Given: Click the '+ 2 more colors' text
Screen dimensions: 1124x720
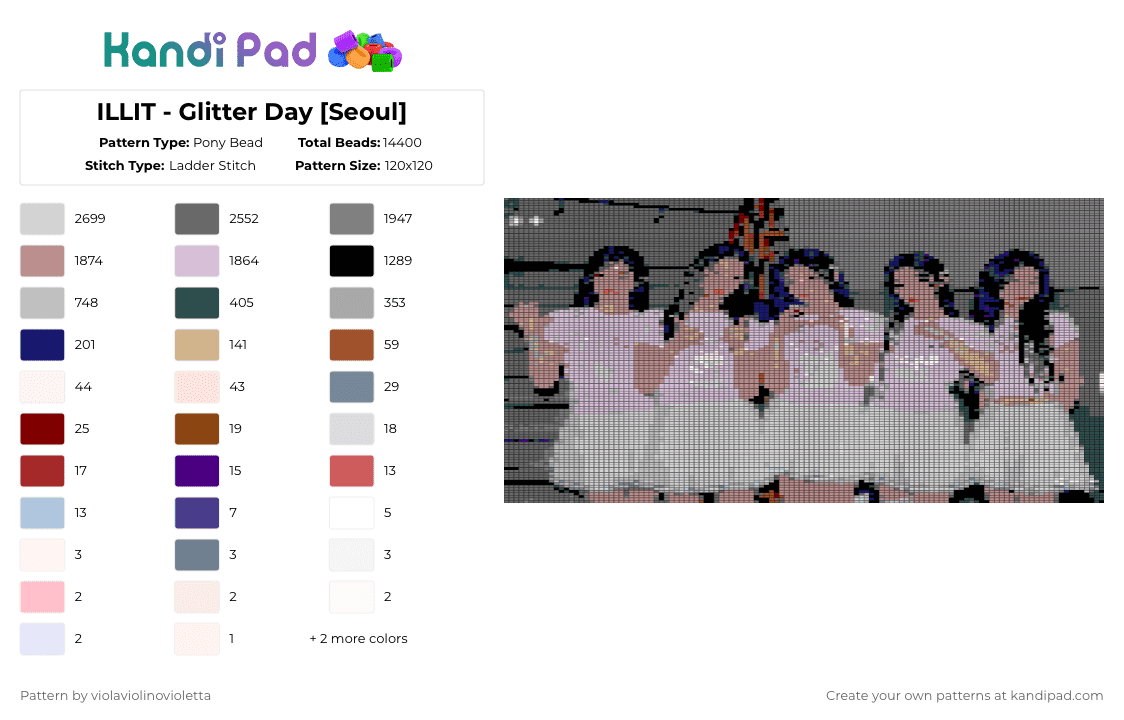Looking at the screenshot, I should [358, 639].
